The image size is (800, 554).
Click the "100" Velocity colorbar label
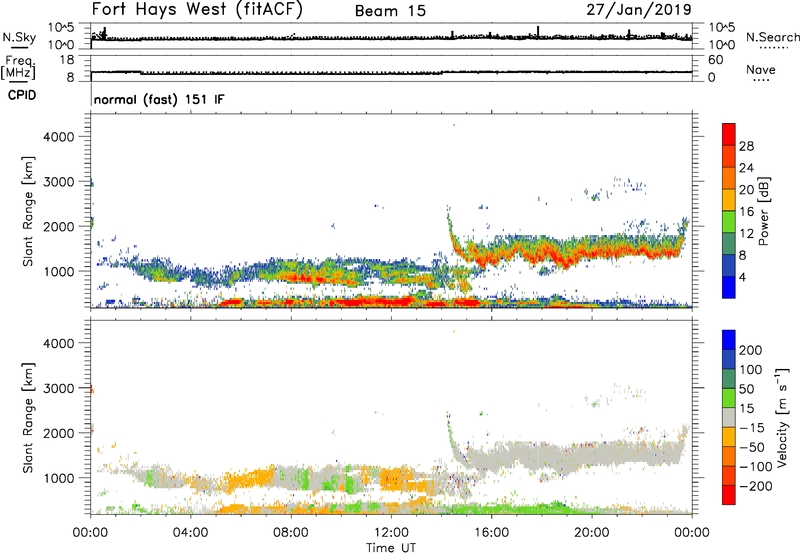coord(751,370)
